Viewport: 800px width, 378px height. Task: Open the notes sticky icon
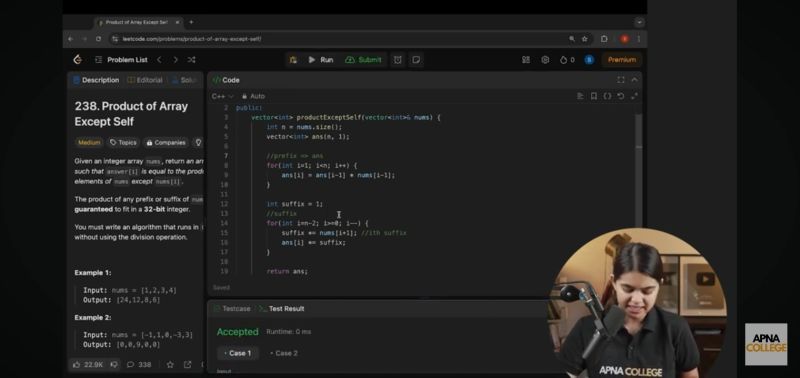[x=416, y=60]
